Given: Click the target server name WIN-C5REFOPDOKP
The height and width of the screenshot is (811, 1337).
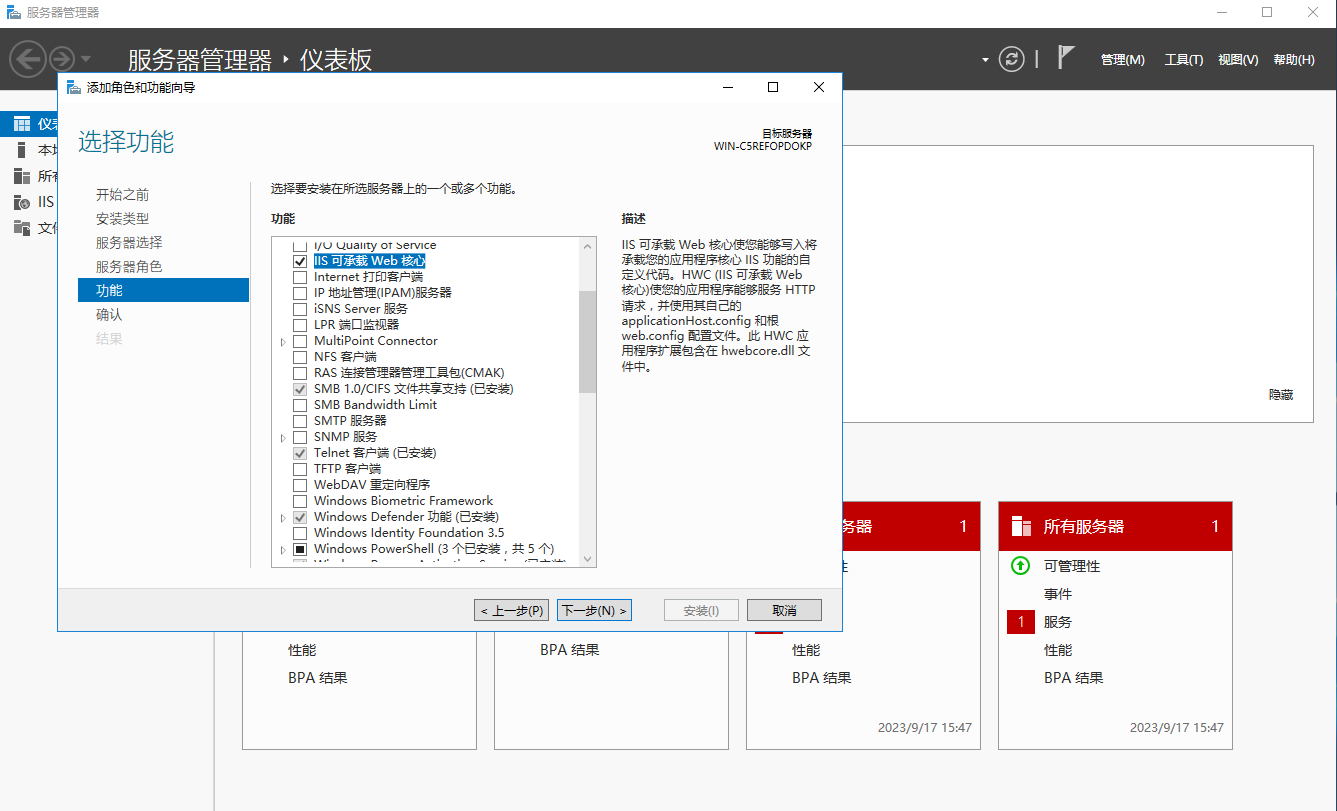Looking at the screenshot, I should pyautogui.click(x=763, y=146).
